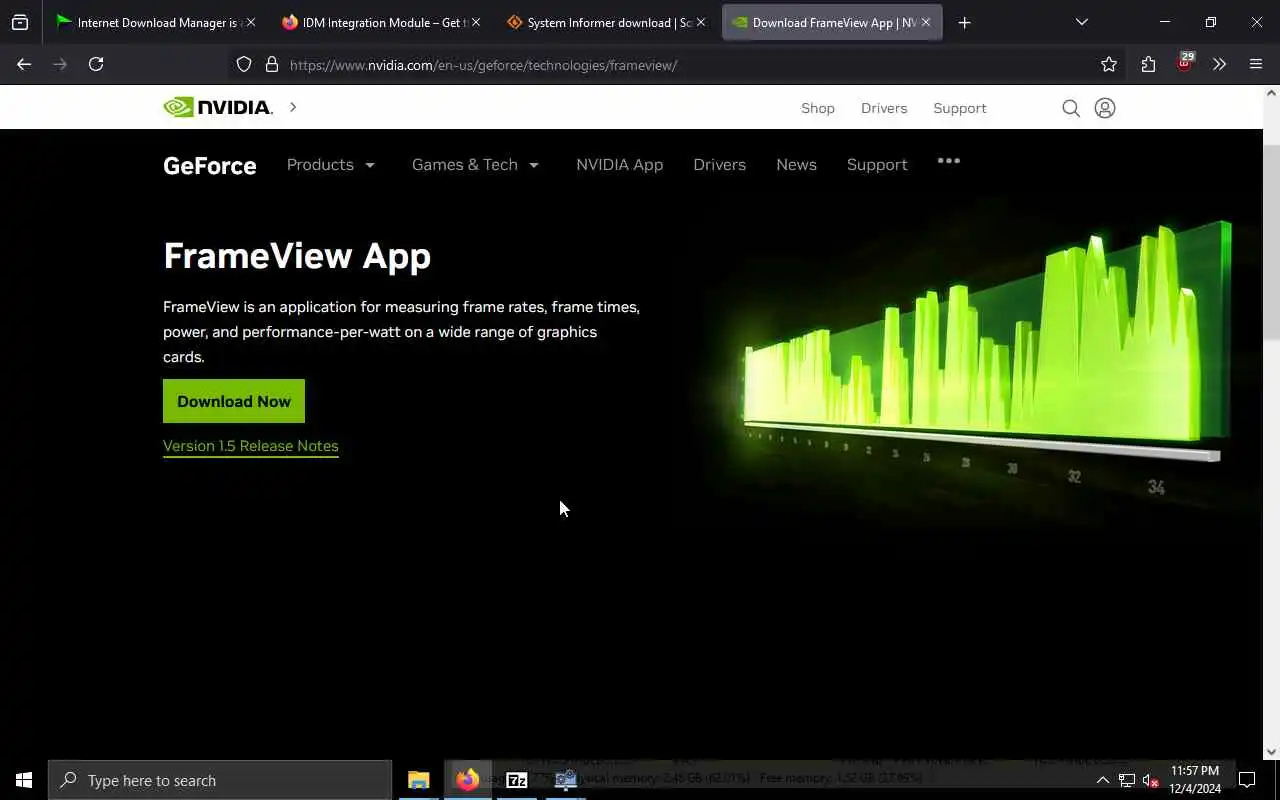The image size is (1280, 800).
Task: Click Drivers in the top NVIDIA header
Action: coord(884,108)
